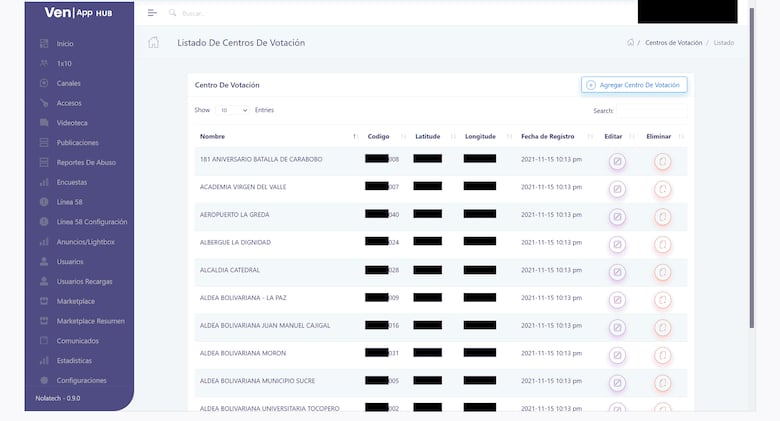Sort table by Nombre column
This screenshot has height=421, width=780.
pyautogui.click(x=276, y=136)
